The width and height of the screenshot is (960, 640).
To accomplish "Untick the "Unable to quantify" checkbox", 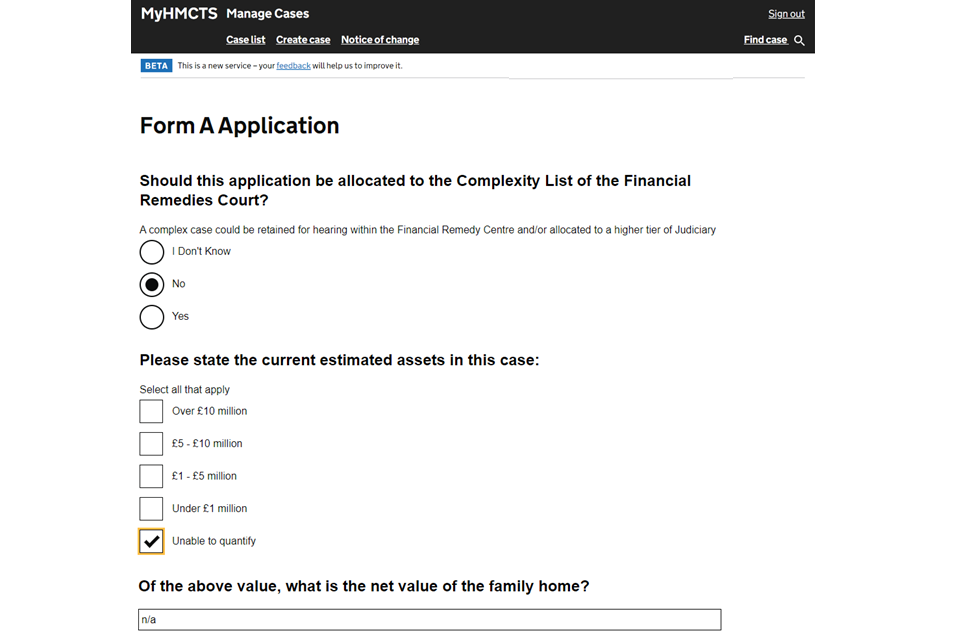I will coord(151,541).
